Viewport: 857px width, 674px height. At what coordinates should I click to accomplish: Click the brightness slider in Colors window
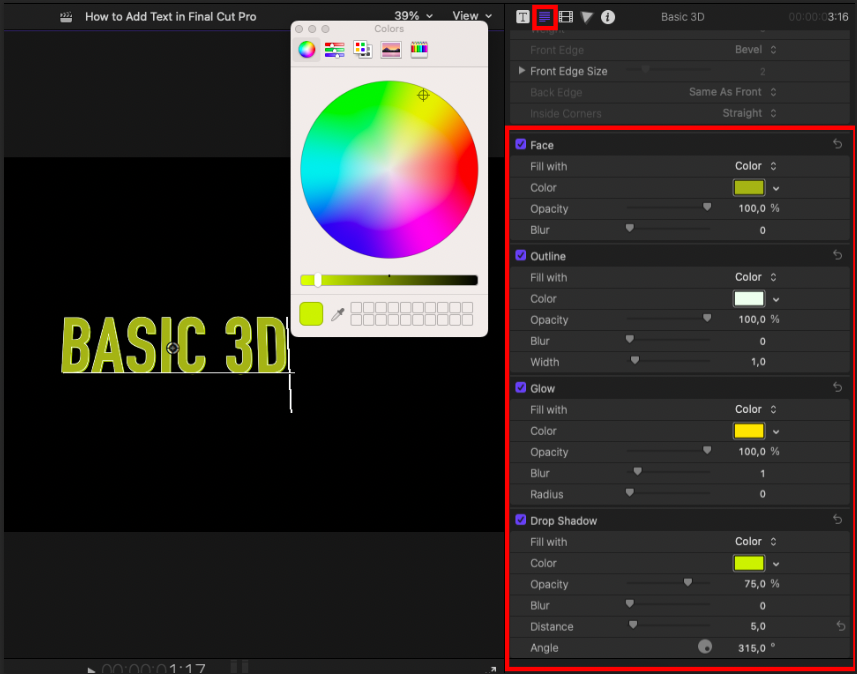point(389,280)
